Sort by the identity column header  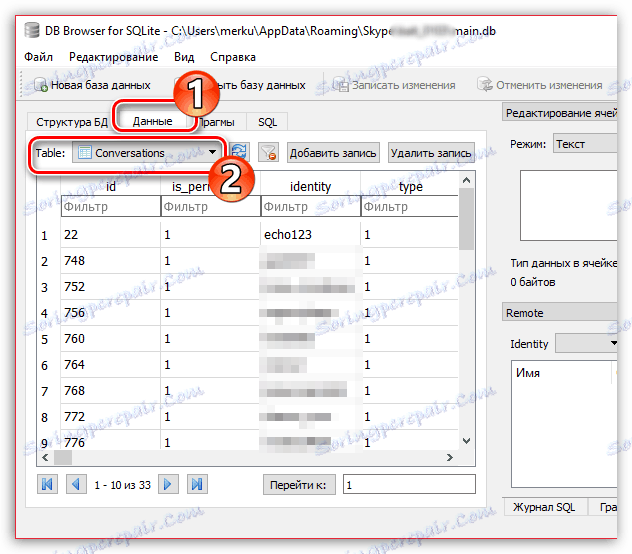pos(310,186)
